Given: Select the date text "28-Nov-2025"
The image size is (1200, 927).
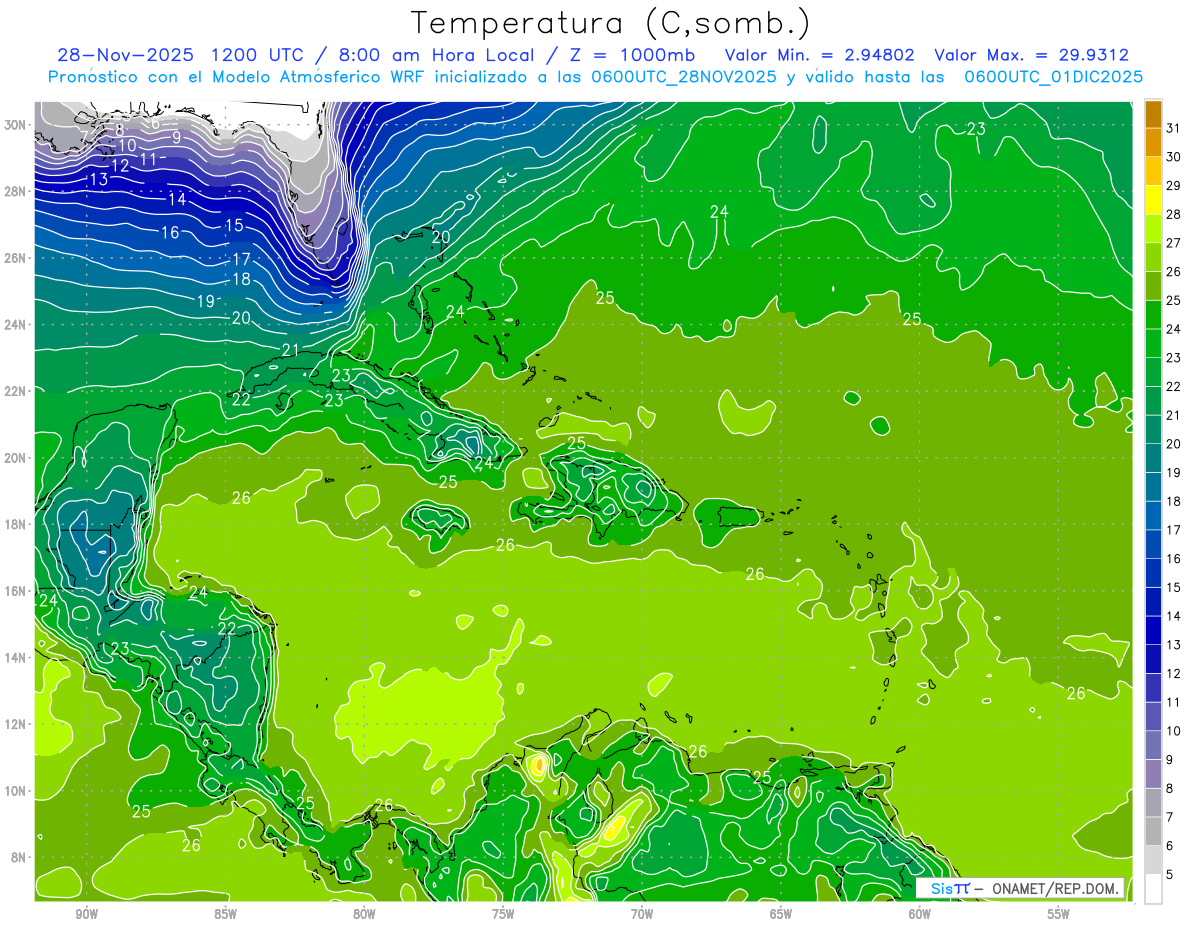Looking at the screenshot, I should pos(119,55).
